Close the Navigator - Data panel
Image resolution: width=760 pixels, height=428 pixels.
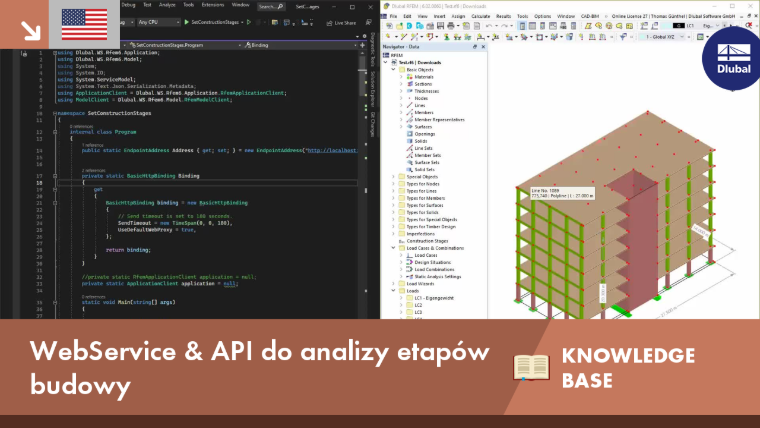483,47
